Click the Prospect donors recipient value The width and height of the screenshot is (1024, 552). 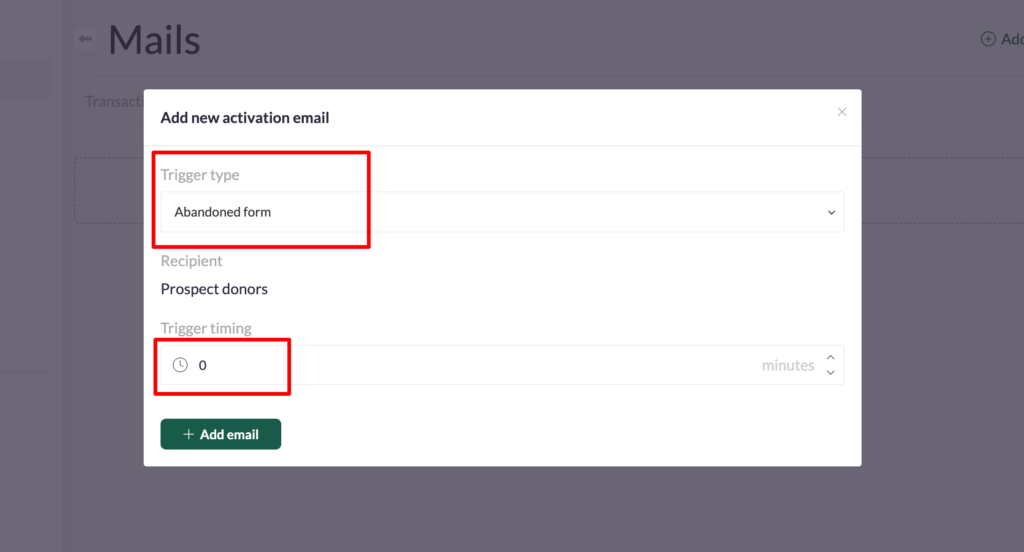[214, 289]
